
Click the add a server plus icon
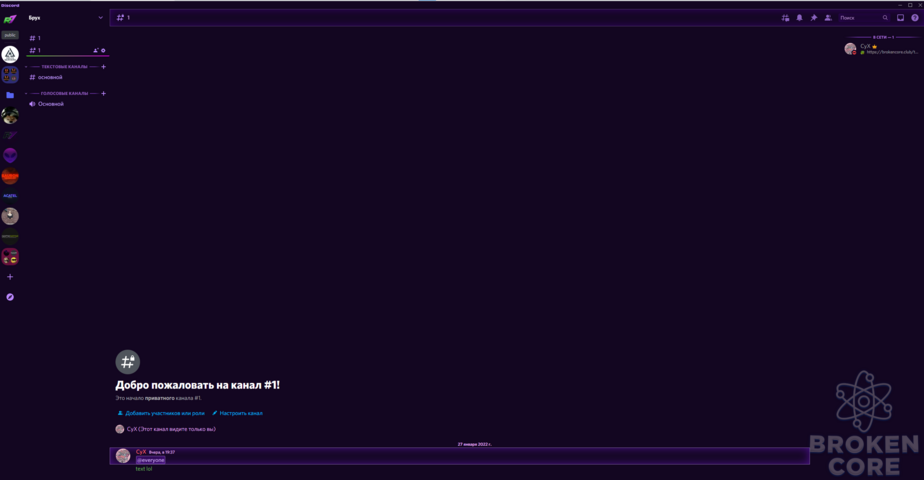[x=10, y=277]
